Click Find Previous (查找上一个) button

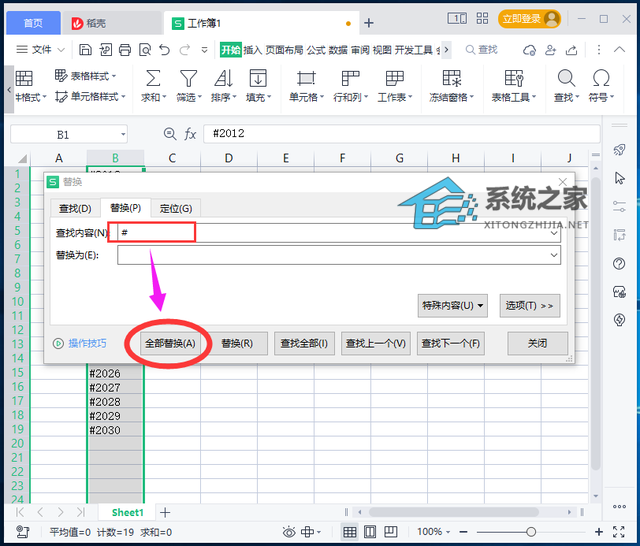point(376,344)
